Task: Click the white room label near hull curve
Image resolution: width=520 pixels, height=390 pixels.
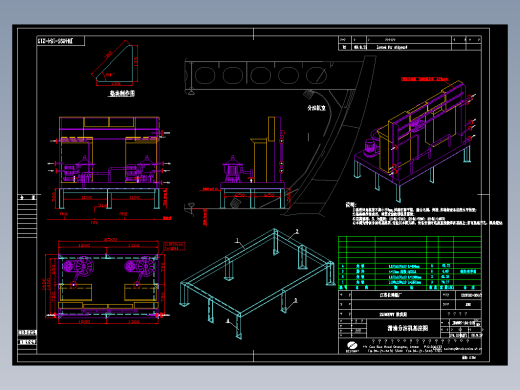Action: coord(316,108)
